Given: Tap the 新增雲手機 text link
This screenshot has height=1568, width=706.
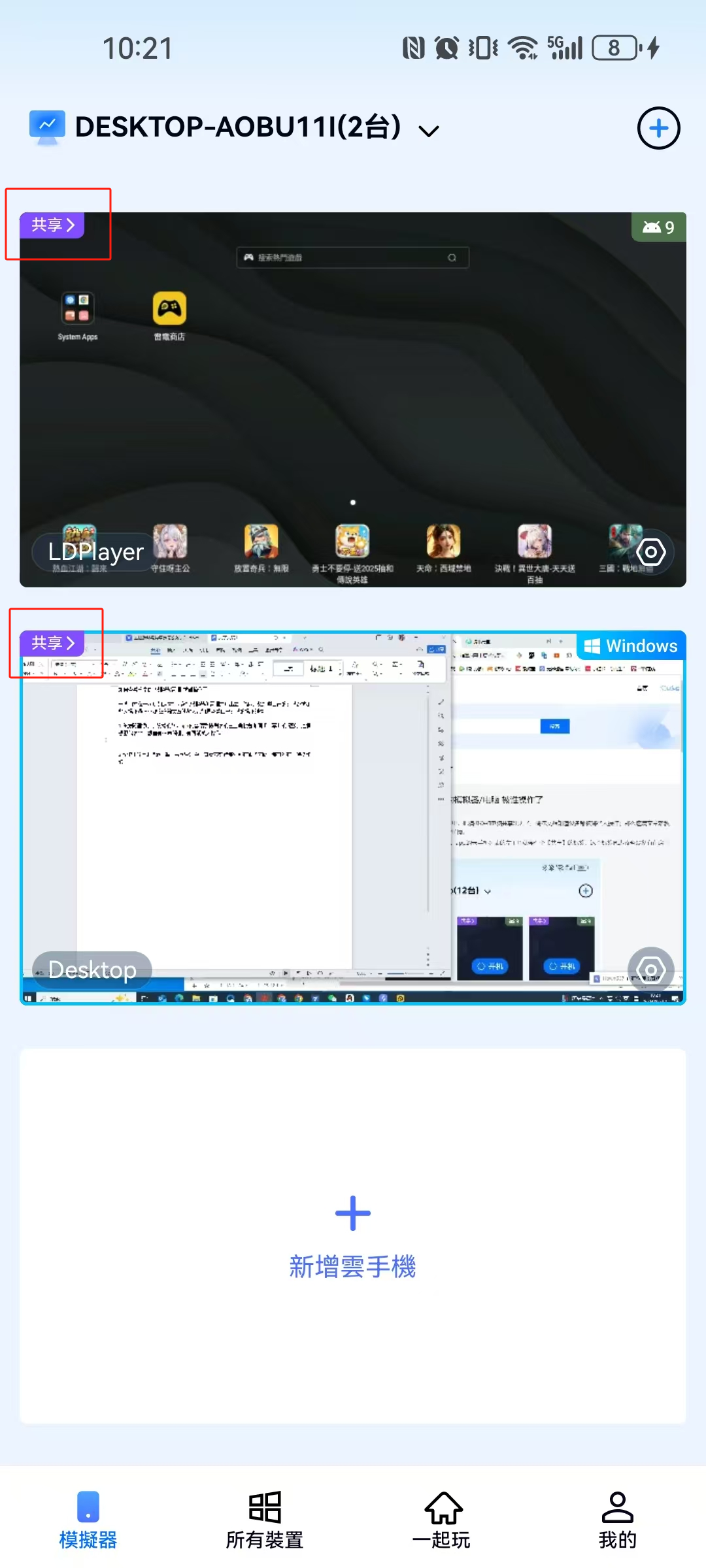Looking at the screenshot, I should pos(353,1267).
